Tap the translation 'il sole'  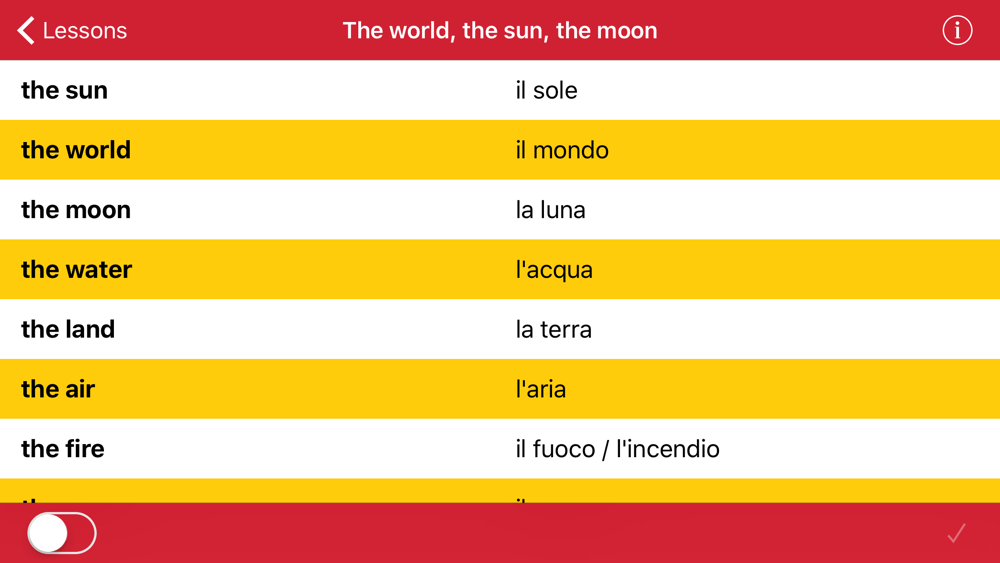pyautogui.click(x=546, y=90)
